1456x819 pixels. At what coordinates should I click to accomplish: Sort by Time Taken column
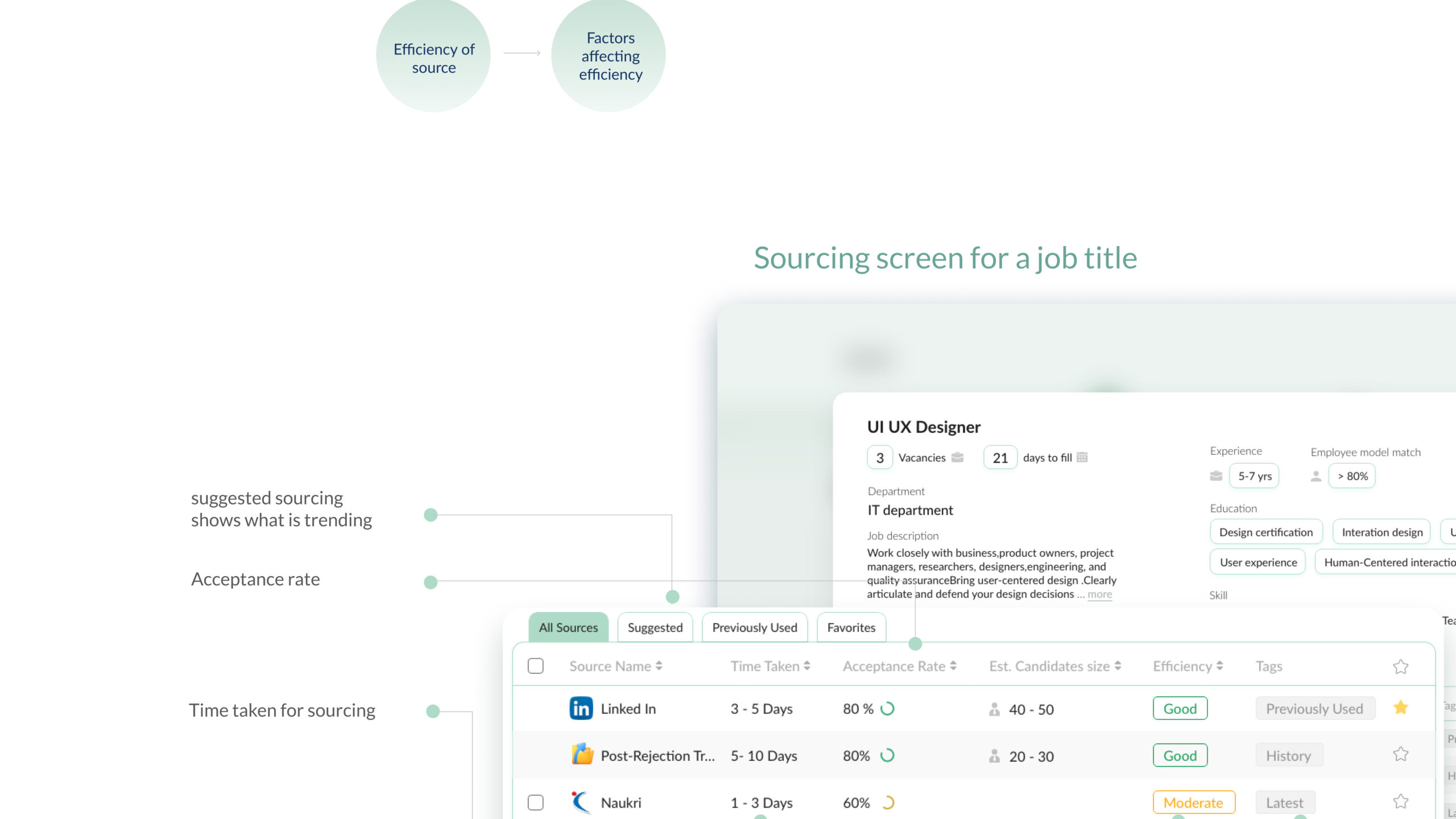click(x=806, y=666)
